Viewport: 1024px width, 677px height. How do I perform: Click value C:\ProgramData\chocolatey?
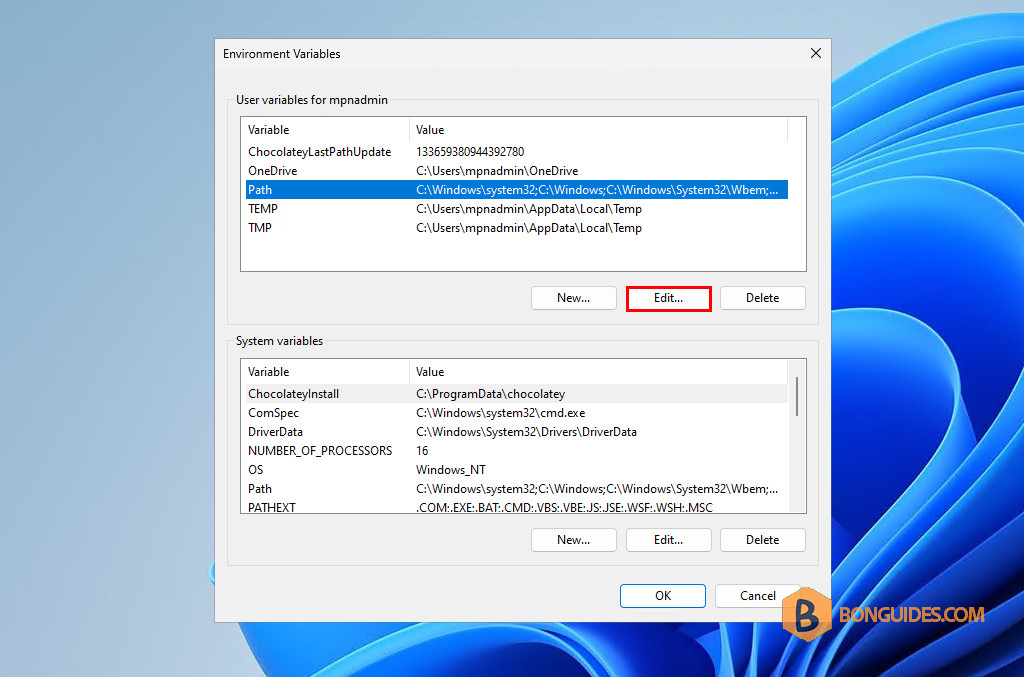[x=490, y=394]
